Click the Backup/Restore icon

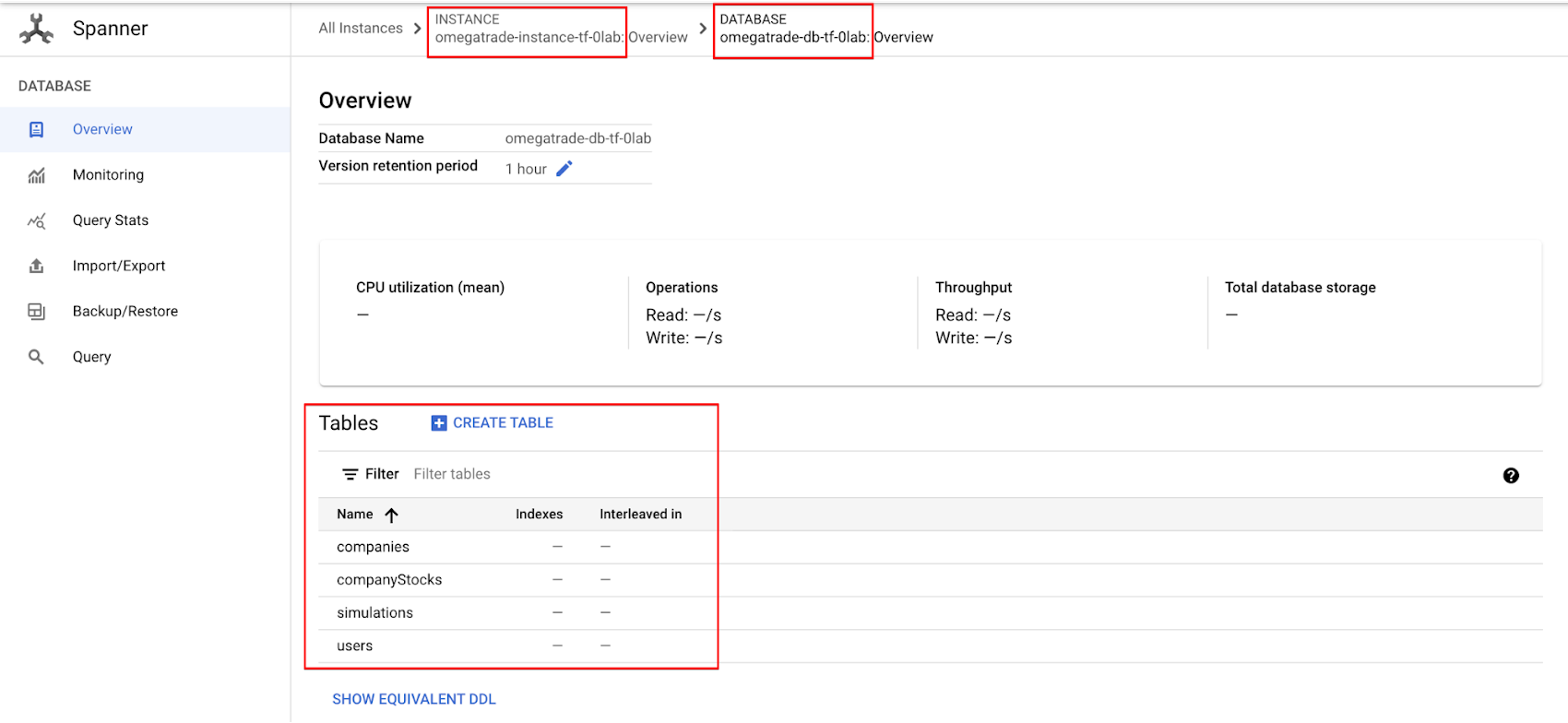coord(36,312)
